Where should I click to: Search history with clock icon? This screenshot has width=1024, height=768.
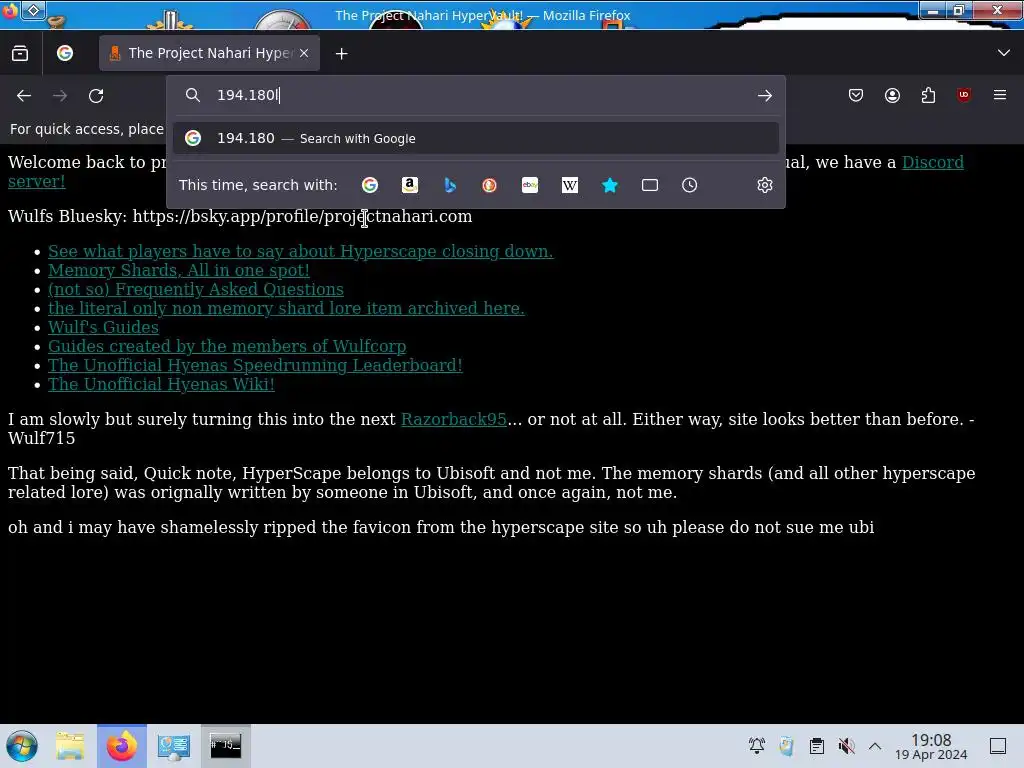coord(690,185)
